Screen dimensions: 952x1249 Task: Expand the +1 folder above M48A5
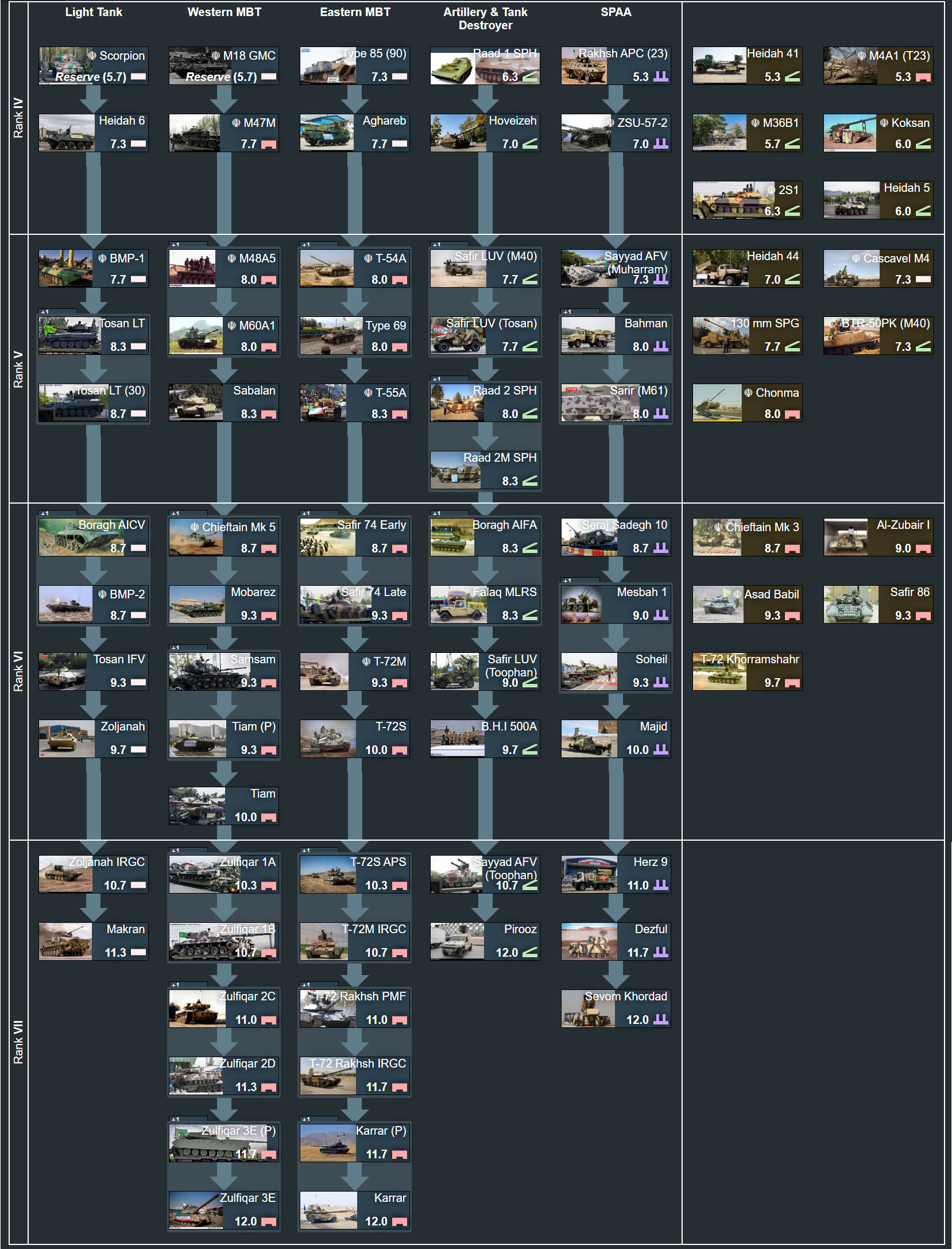pos(188,245)
